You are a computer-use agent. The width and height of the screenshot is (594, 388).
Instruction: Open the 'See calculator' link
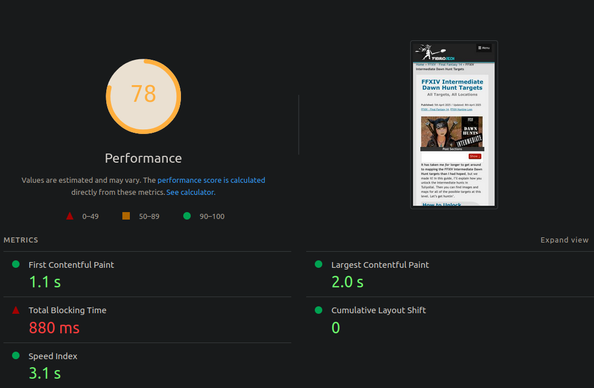pos(190,192)
